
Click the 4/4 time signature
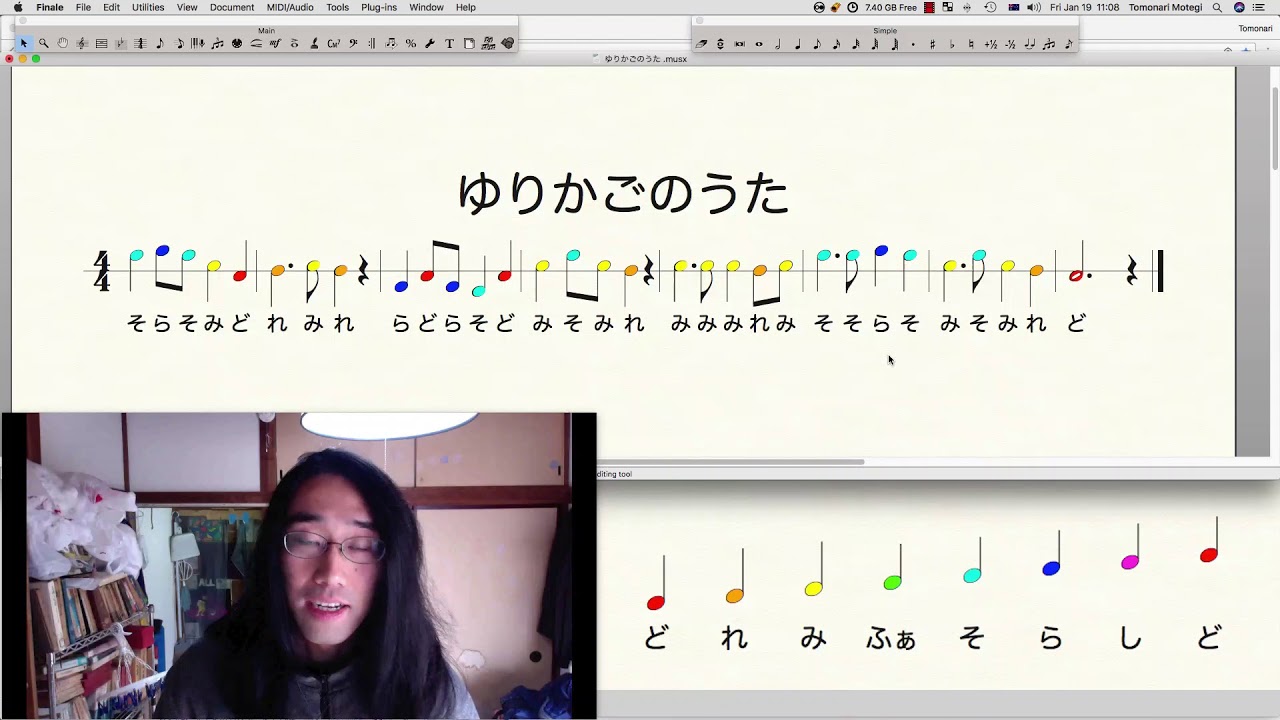tap(101, 271)
